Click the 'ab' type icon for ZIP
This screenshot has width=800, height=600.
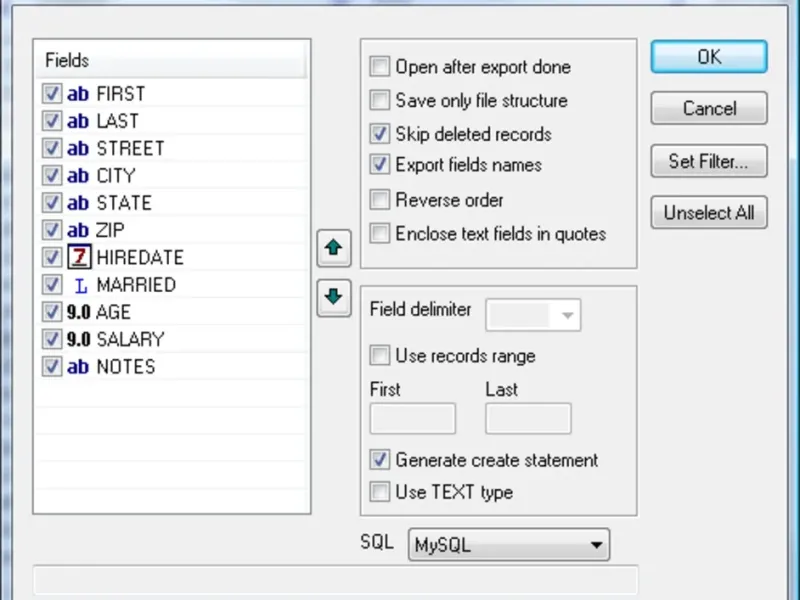[78, 231]
